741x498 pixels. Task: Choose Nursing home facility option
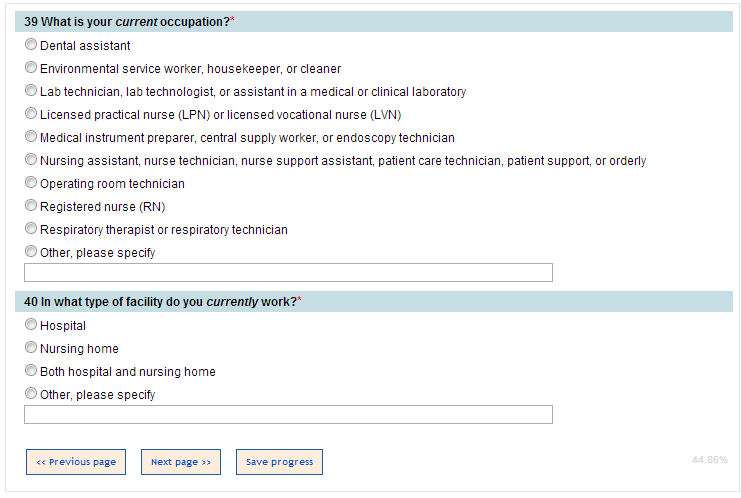coord(31,348)
